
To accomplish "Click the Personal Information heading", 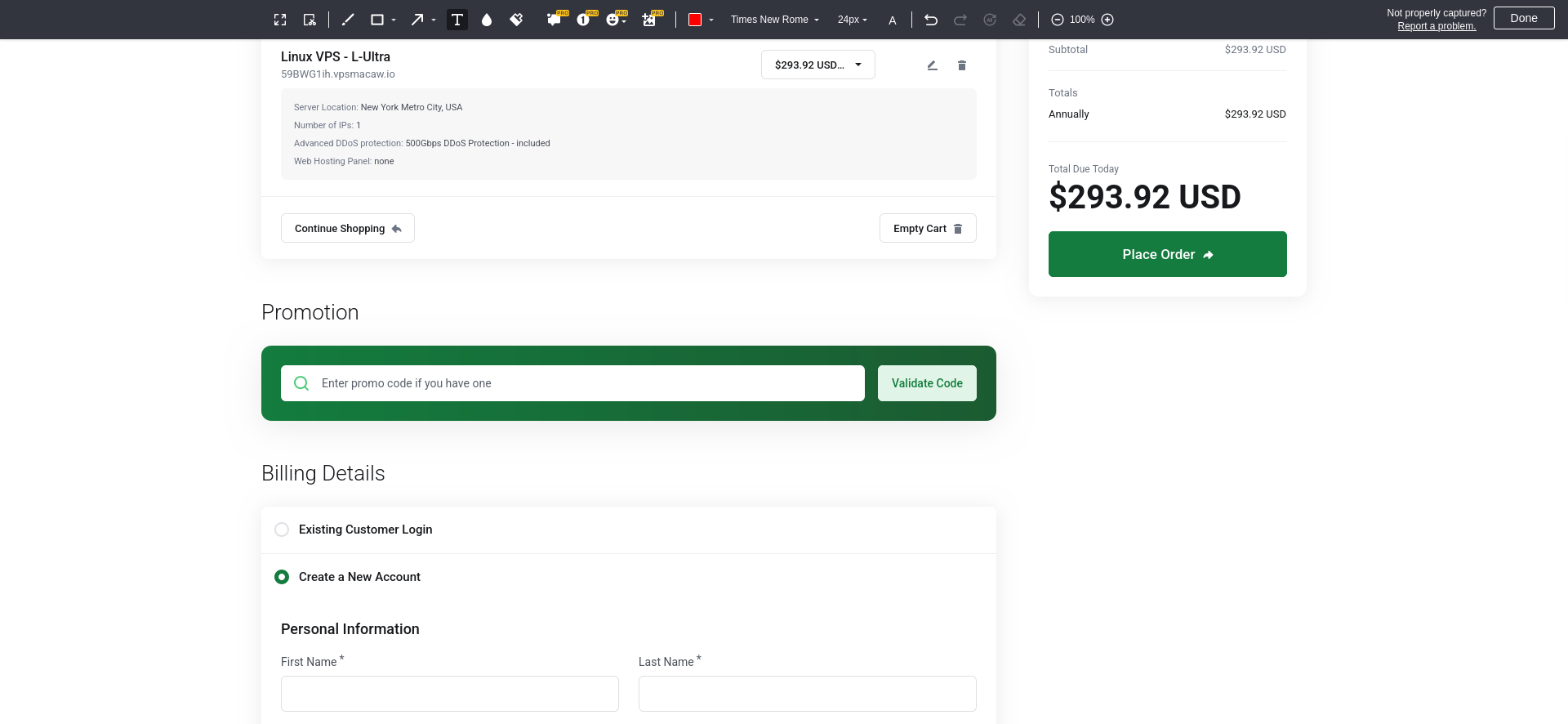I will tap(350, 629).
